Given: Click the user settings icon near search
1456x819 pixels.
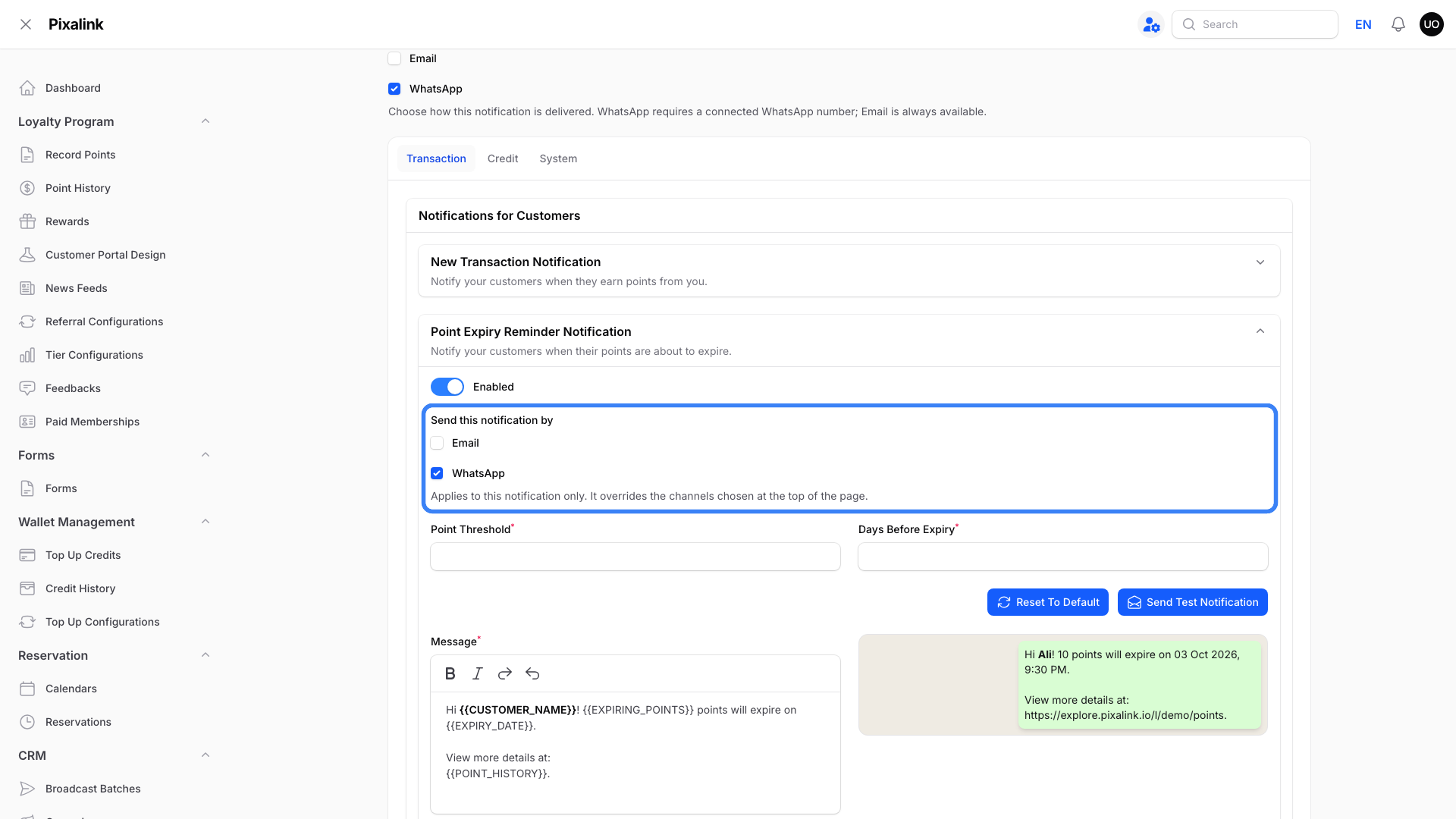Looking at the screenshot, I should (x=1151, y=24).
